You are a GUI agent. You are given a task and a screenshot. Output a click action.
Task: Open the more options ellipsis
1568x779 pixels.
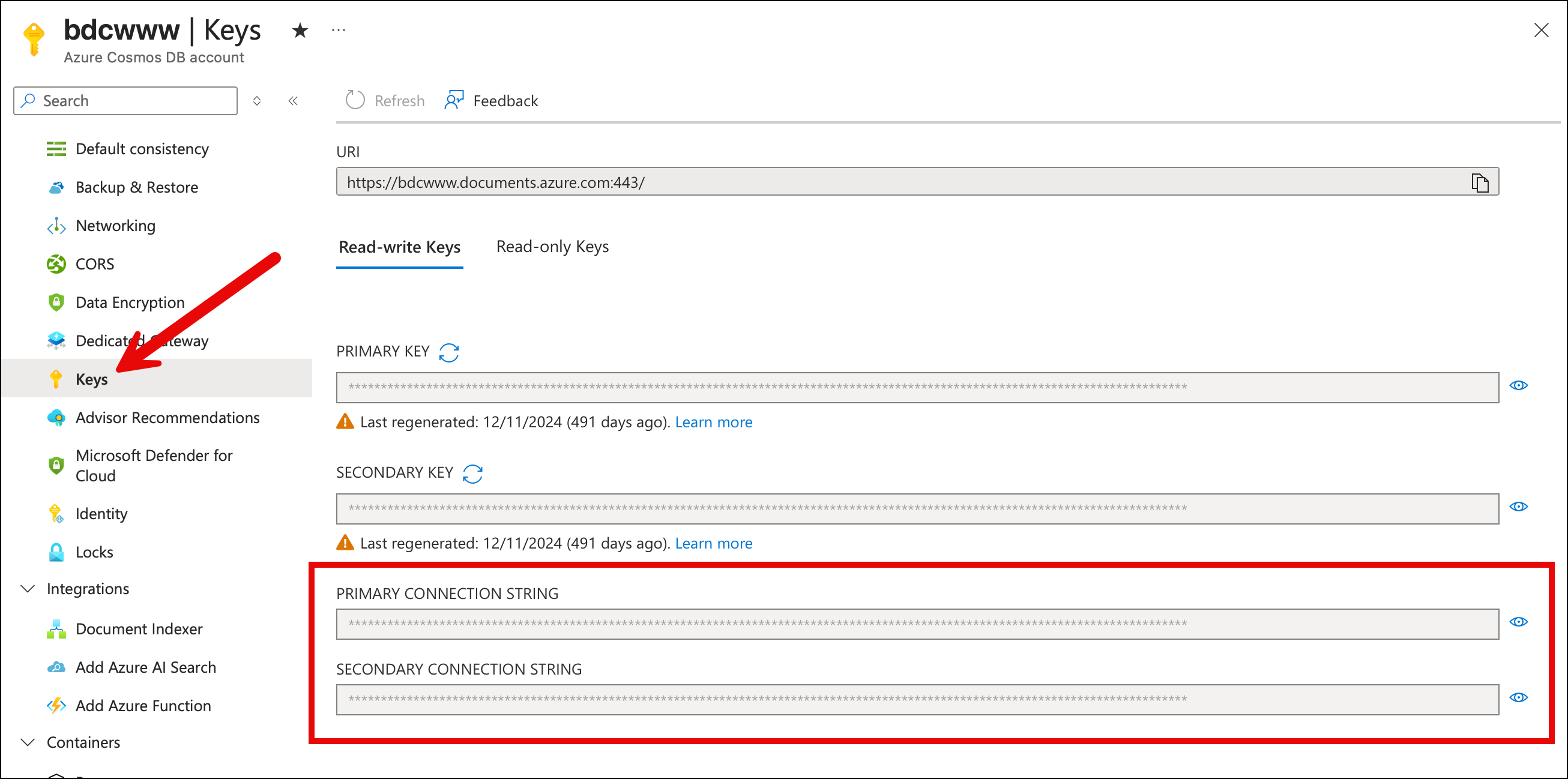pyautogui.click(x=339, y=30)
